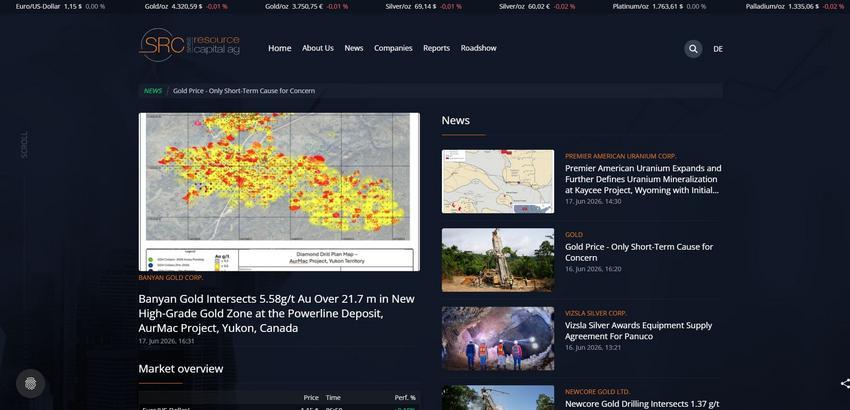Open Gold Price - Only Short-Term Cause headline in list
This screenshot has width=850, height=410.
tap(639, 252)
